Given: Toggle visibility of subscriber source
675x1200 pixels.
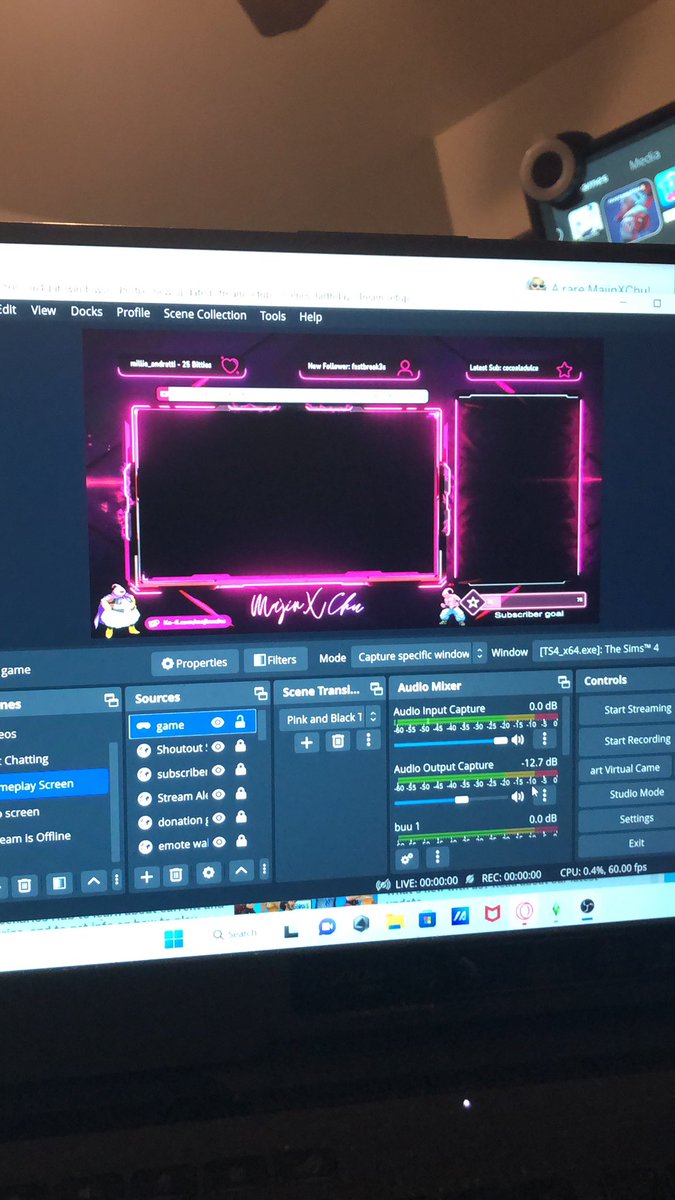Looking at the screenshot, I should 219,770.
